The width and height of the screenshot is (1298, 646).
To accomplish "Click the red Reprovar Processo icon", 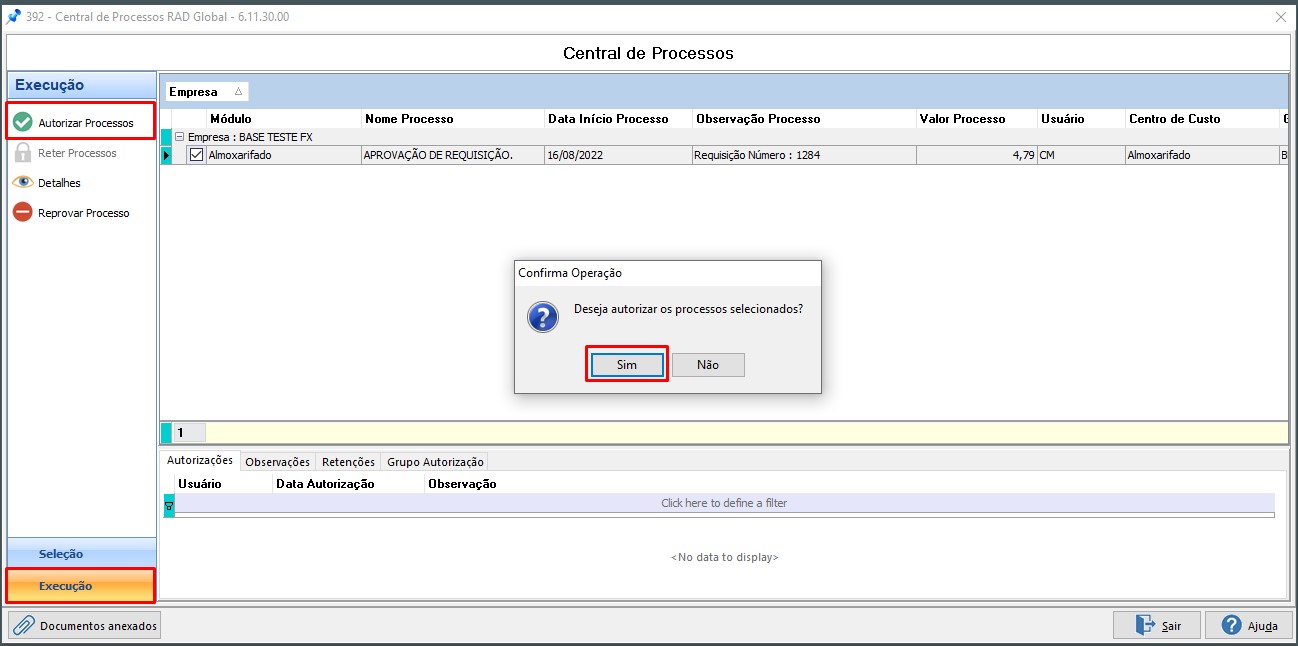I will pos(22,212).
